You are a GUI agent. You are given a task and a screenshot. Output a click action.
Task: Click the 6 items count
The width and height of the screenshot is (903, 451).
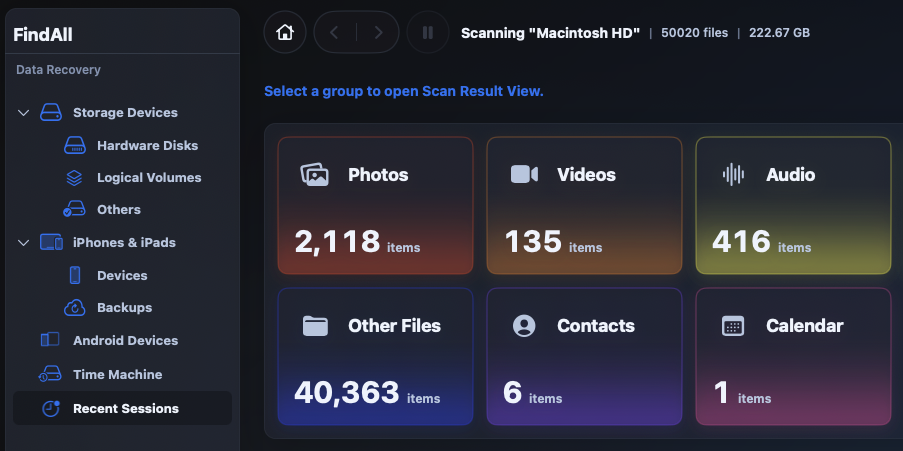click(x=532, y=393)
